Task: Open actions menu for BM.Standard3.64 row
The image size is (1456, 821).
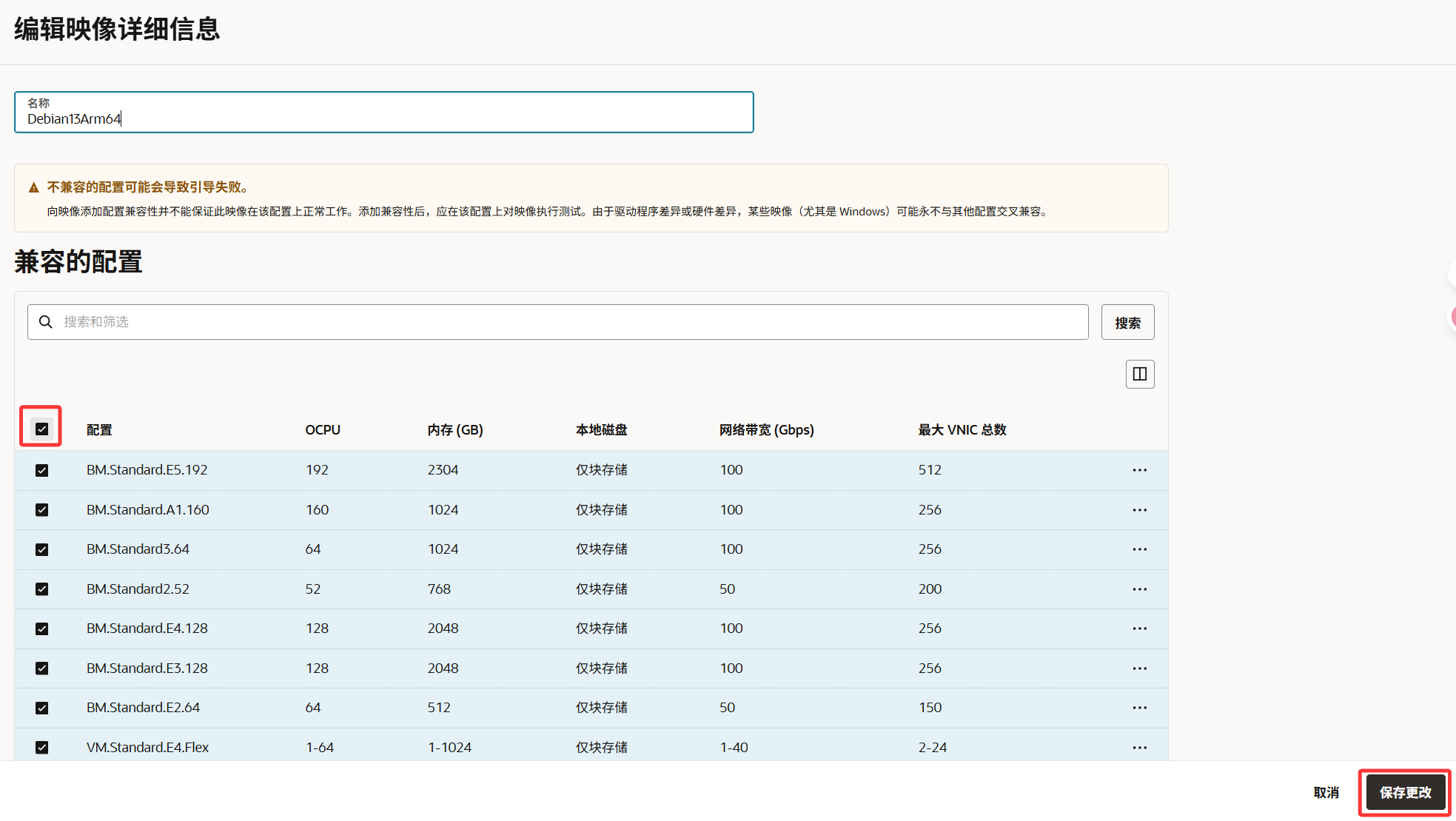Action: 1139,549
